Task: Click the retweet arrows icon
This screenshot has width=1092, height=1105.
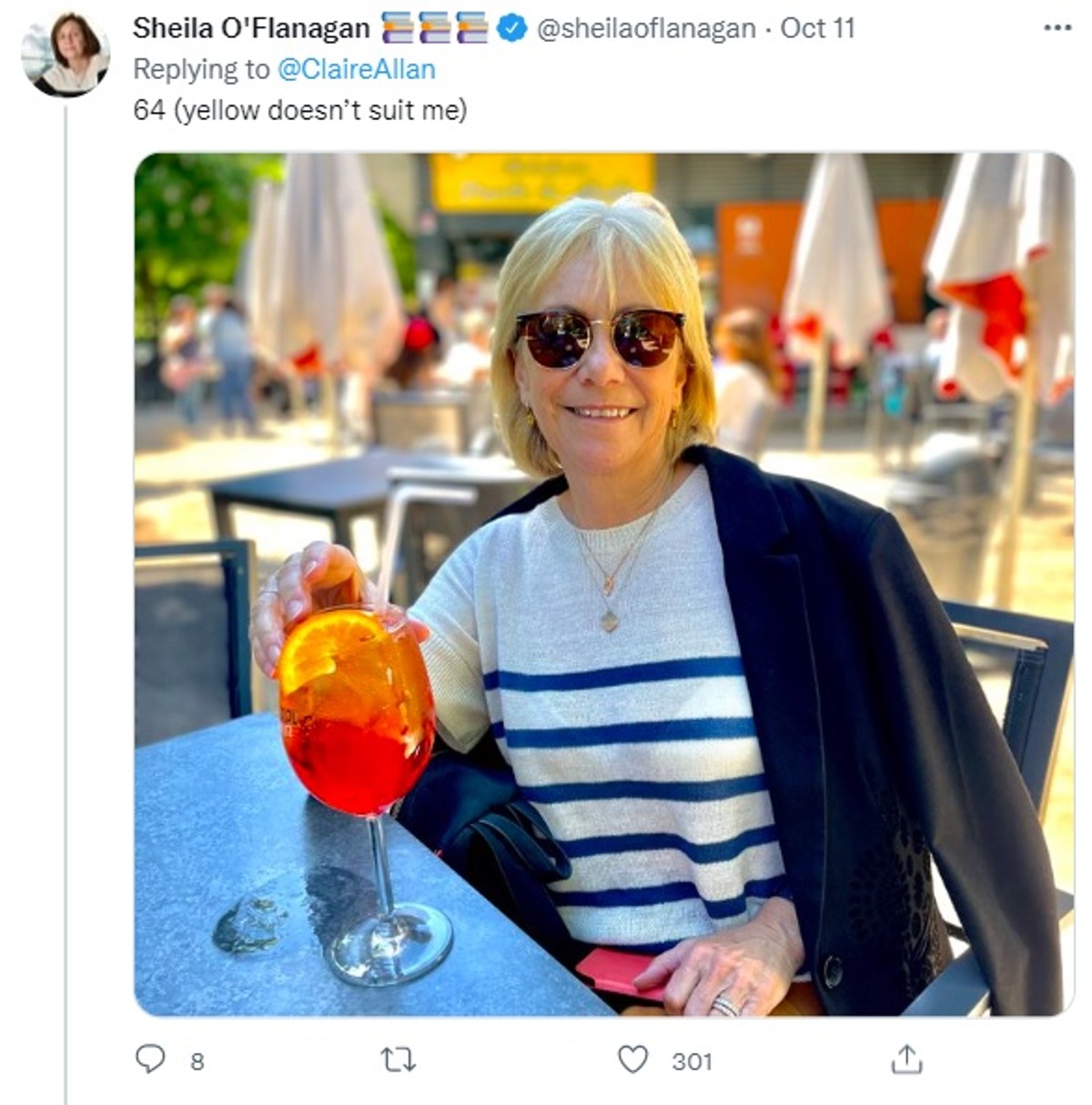Action: click(398, 1059)
